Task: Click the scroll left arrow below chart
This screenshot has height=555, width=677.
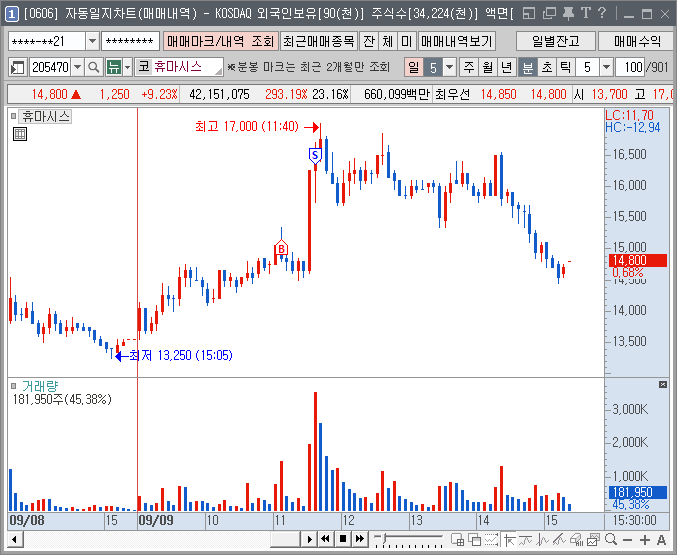Action: point(15,539)
